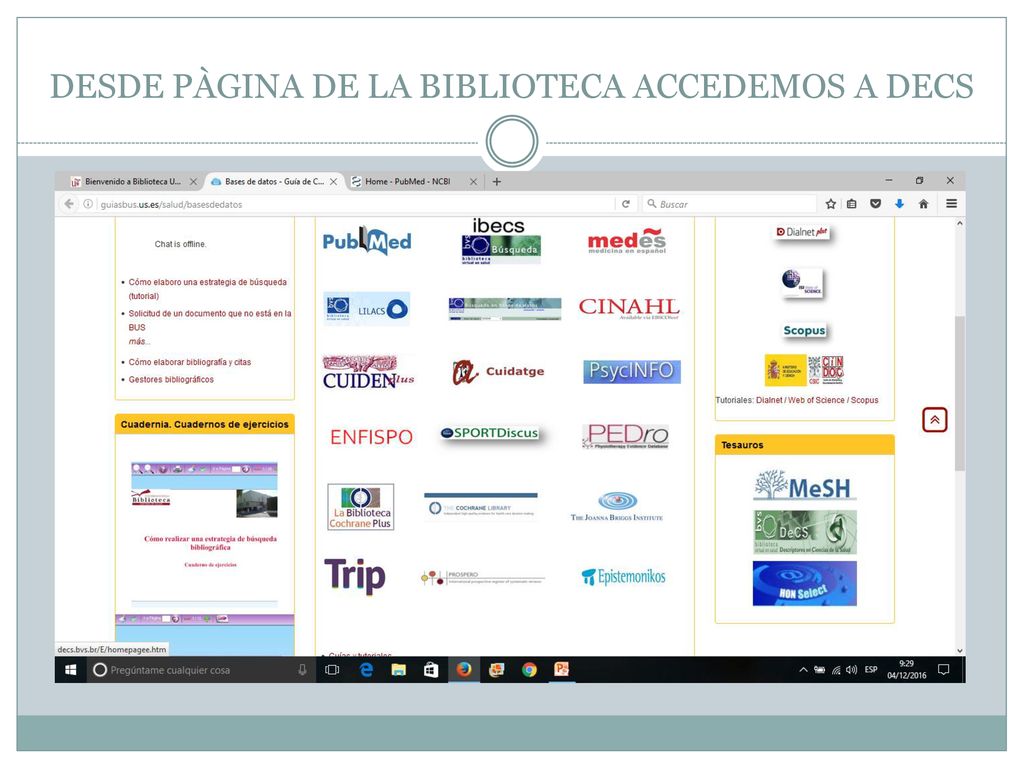This screenshot has width=1024, height=768.
Task: Open the medes medicina en español logo
Action: pos(627,241)
